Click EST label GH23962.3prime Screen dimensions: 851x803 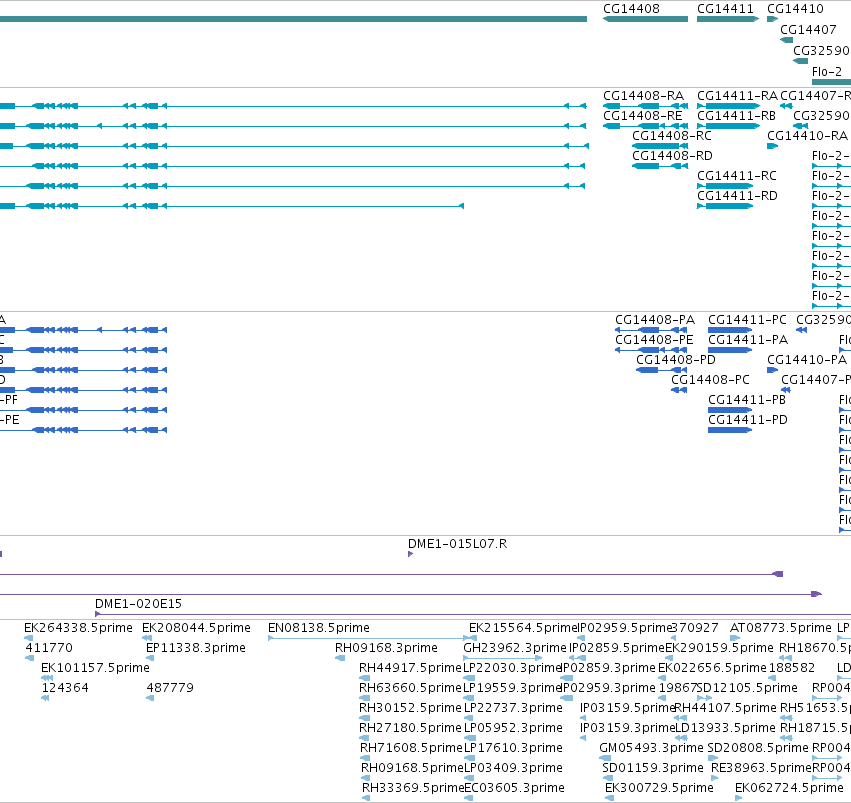(515, 648)
